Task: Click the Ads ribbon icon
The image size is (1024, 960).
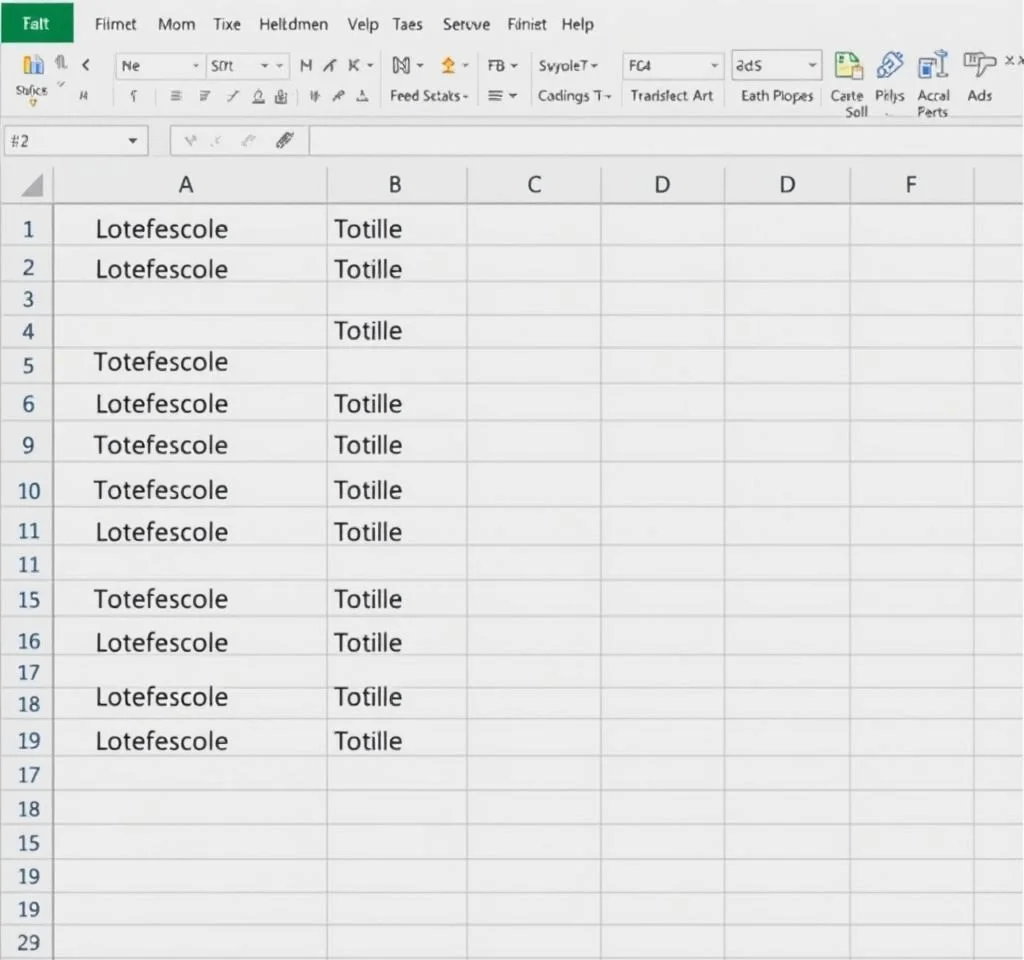Action: 979,67
